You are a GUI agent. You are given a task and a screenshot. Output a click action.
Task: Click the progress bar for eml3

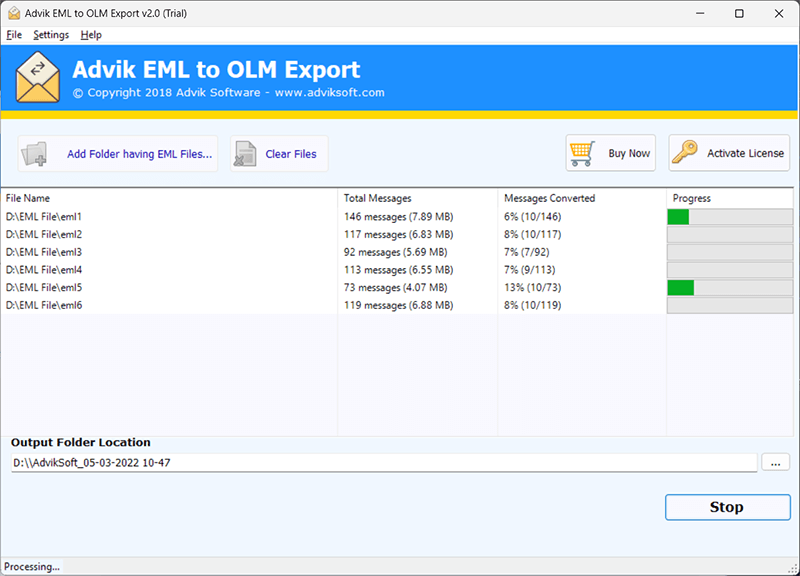[x=730, y=252]
